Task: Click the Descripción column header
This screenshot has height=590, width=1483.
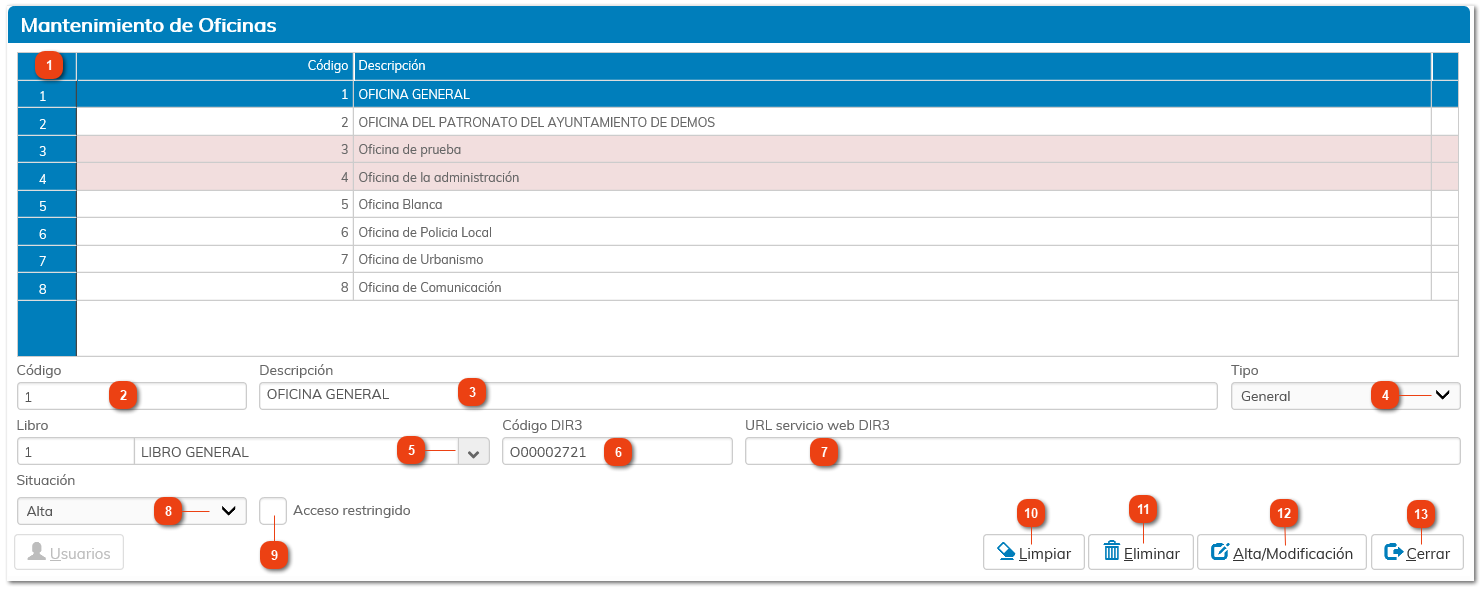Action: (893, 66)
